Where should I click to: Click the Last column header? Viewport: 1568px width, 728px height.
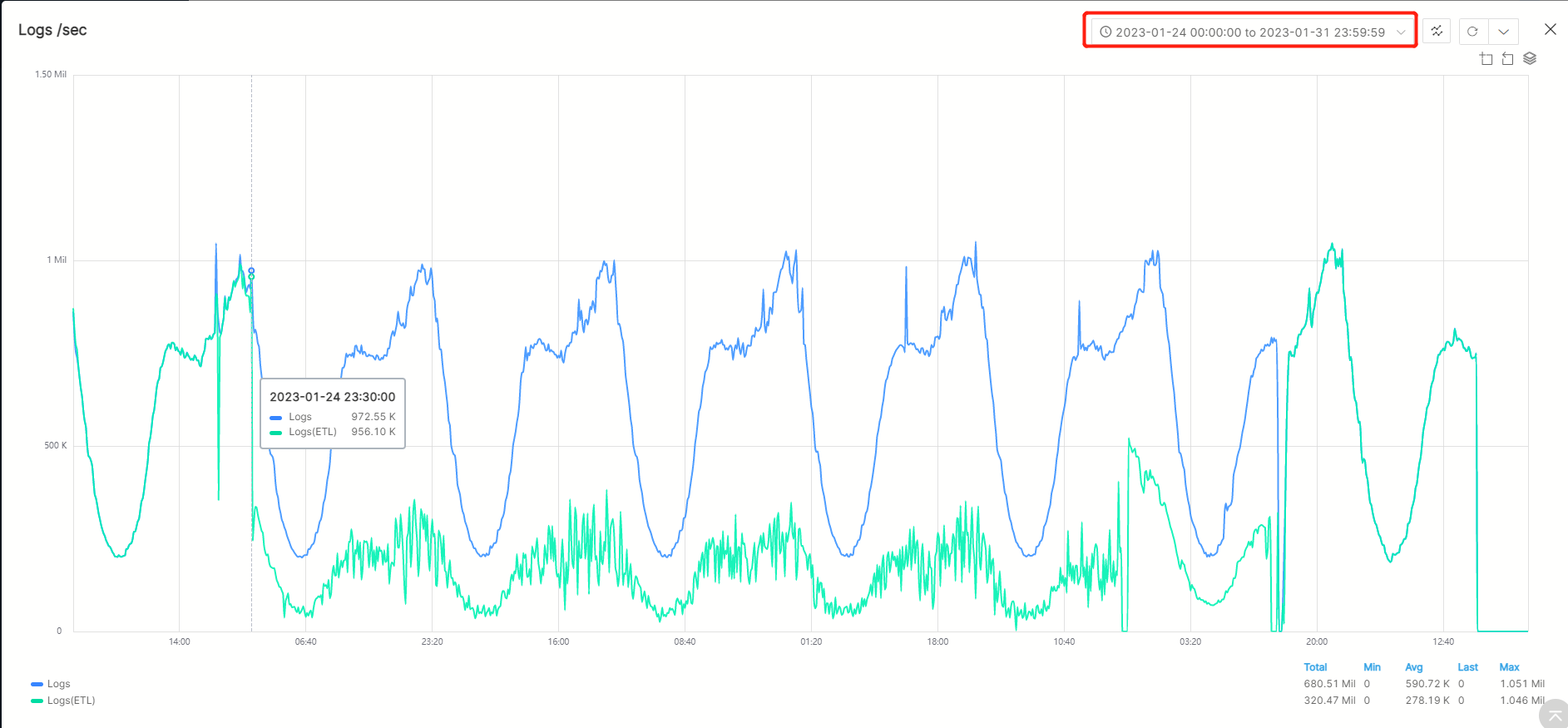pos(1467,667)
